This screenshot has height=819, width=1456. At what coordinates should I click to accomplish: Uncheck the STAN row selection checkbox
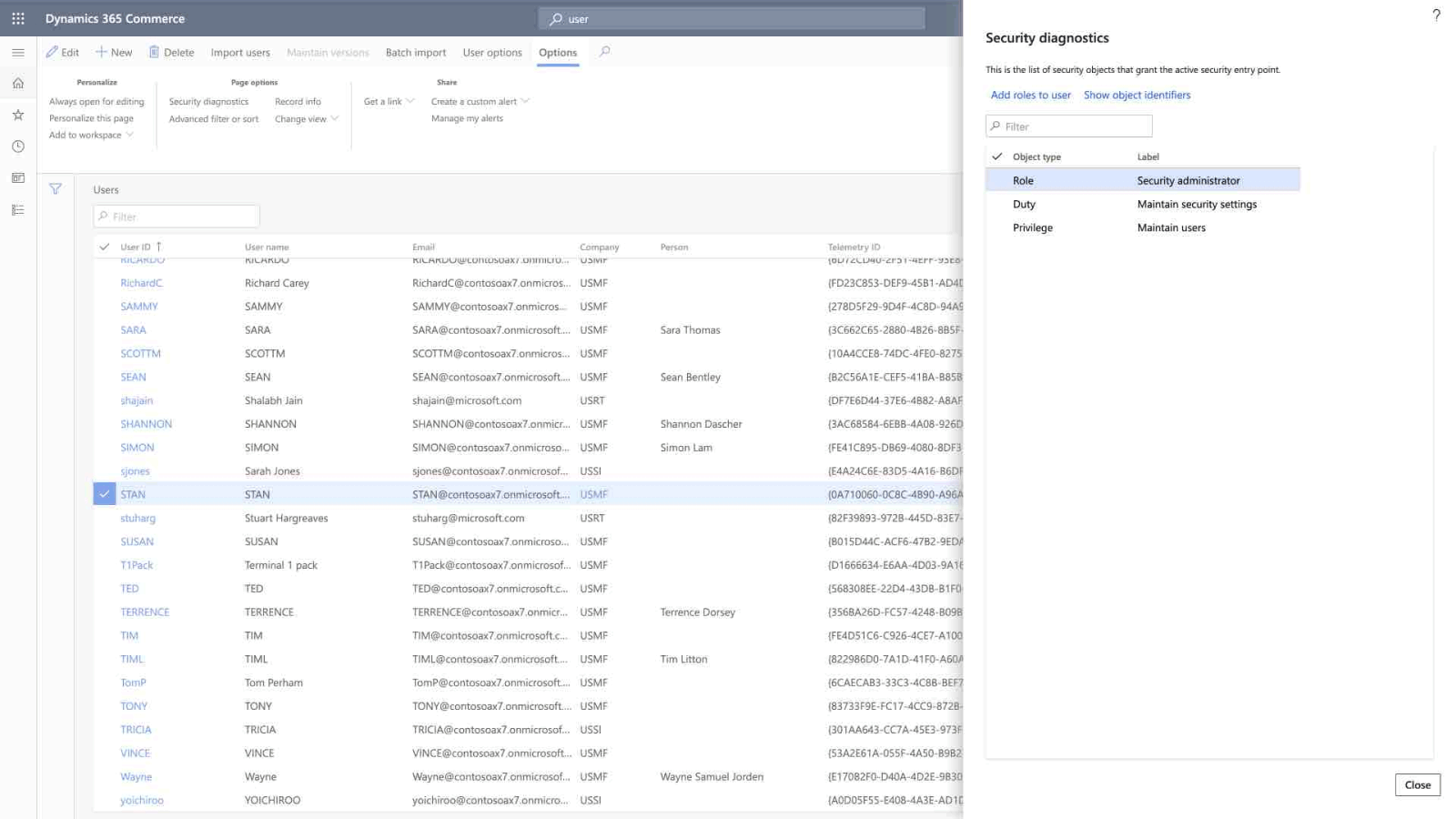click(x=105, y=494)
